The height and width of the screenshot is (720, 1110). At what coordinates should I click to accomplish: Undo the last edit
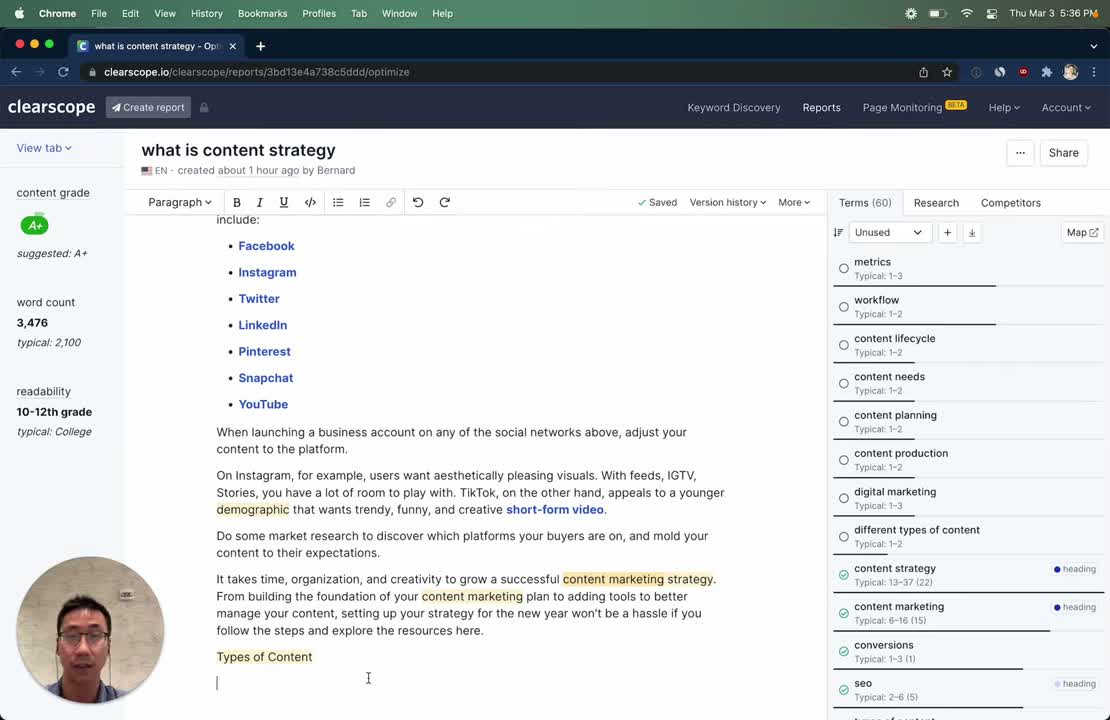point(418,202)
